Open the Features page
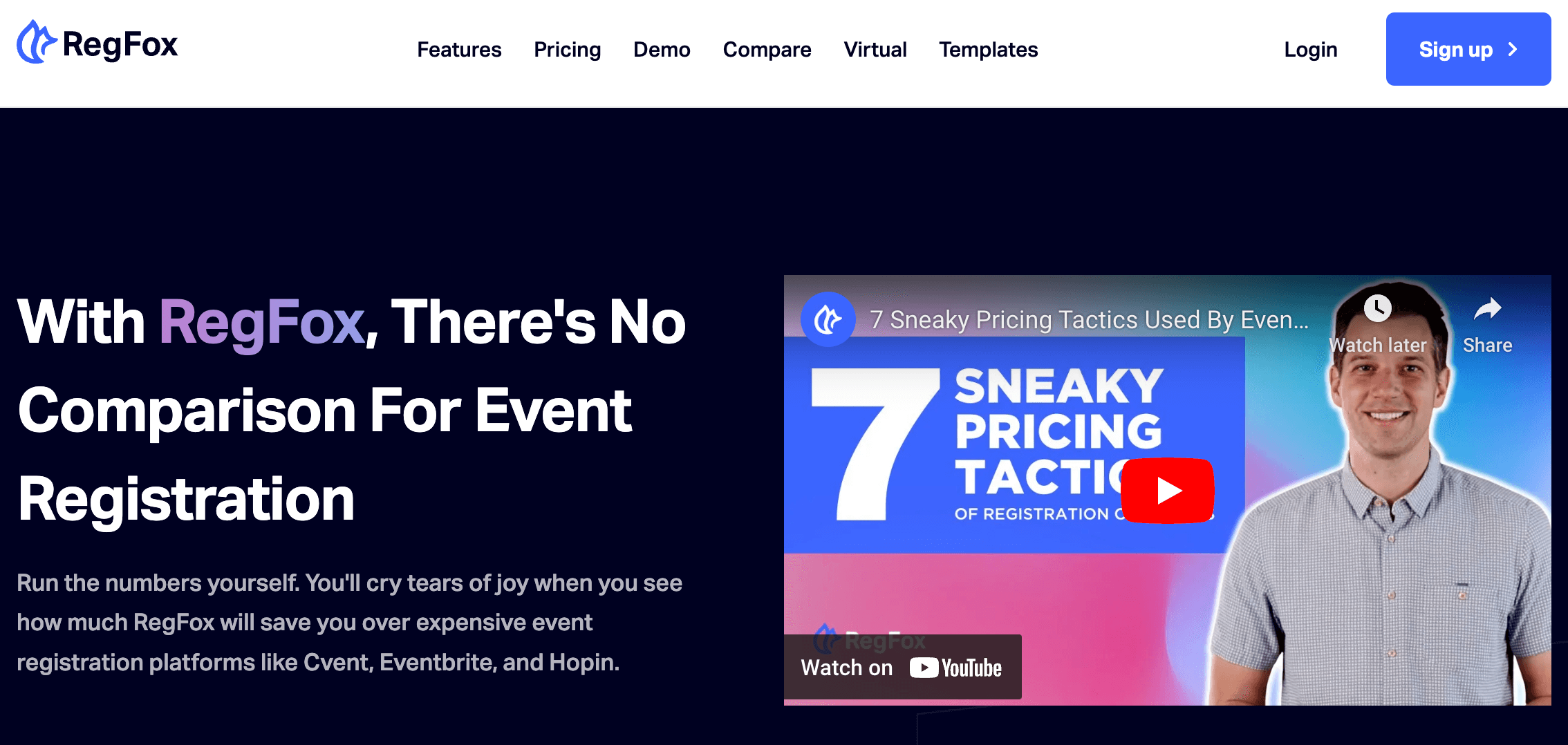This screenshot has height=745, width=1568. [459, 49]
